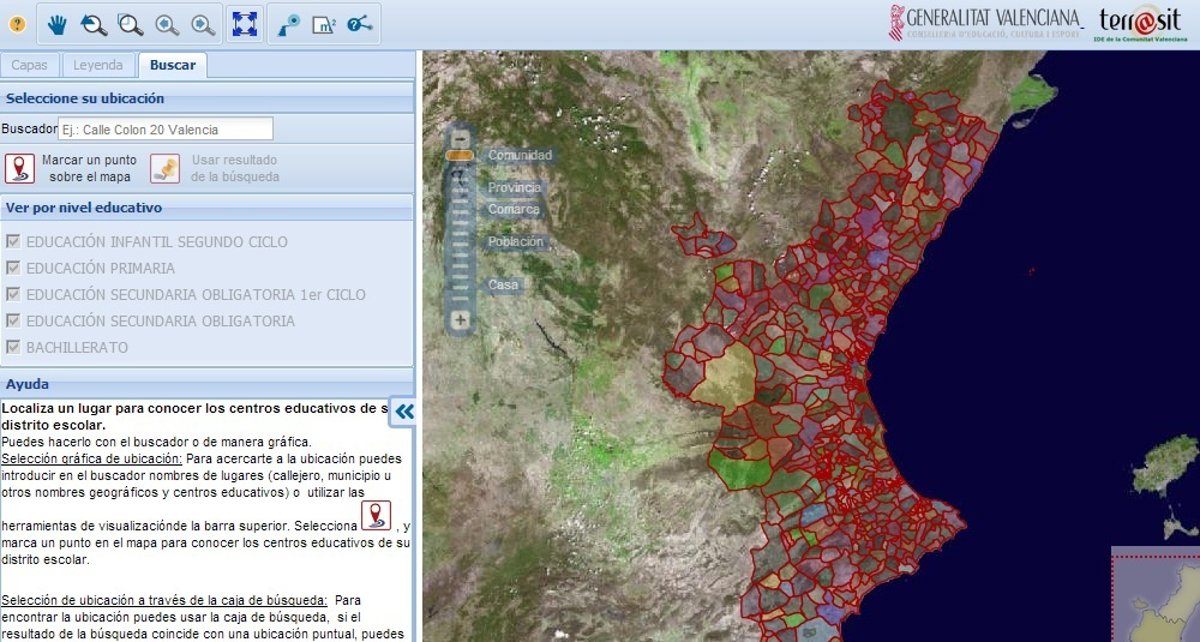The width and height of the screenshot is (1200, 642).
Task: Toggle BACHILLERATO checkbox
Action: pyautogui.click(x=13, y=347)
